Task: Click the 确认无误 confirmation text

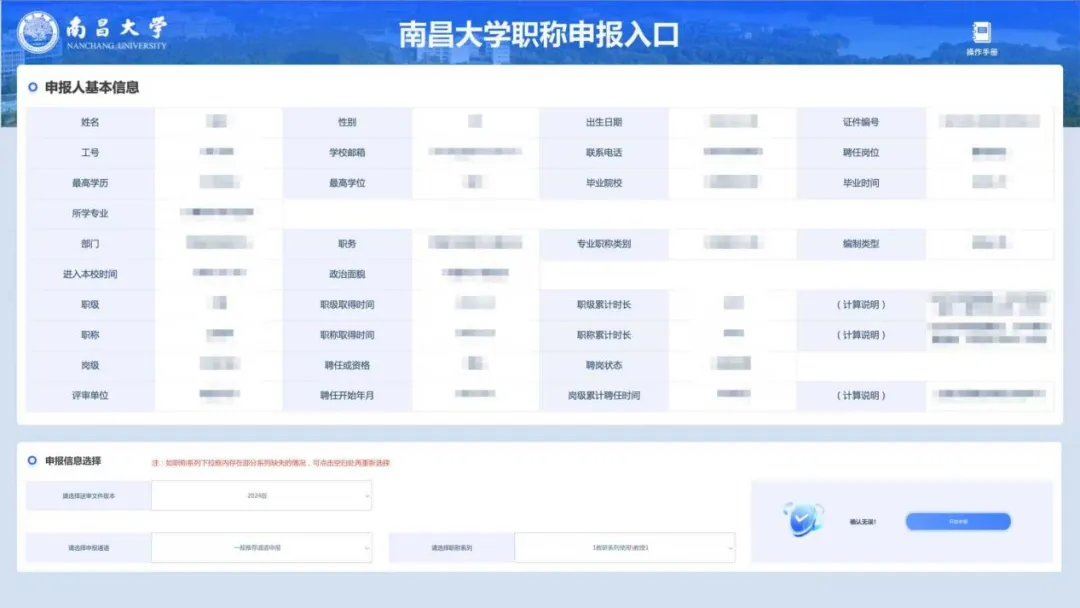Action: (x=862, y=522)
